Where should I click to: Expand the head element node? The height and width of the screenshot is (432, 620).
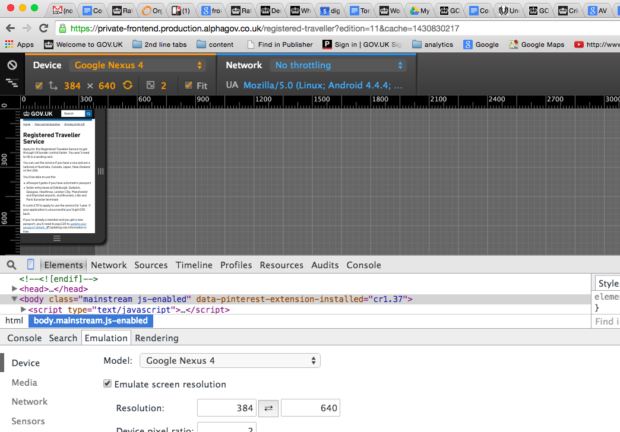[x=14, y=289]
